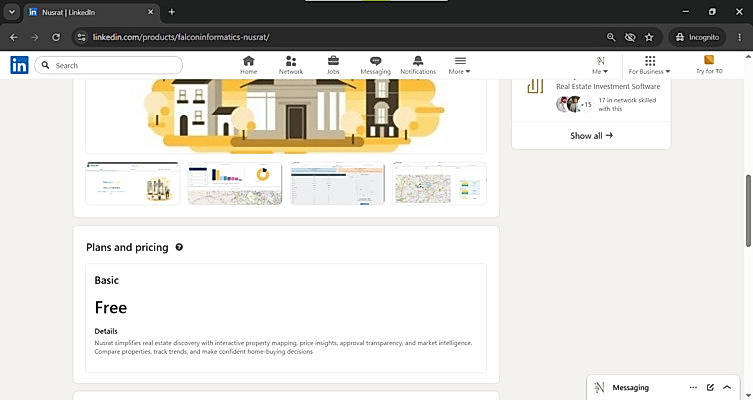This screenshot has width=753, height=400.
Task: Click the Plans and pricing heading
Action: (127, 247)
